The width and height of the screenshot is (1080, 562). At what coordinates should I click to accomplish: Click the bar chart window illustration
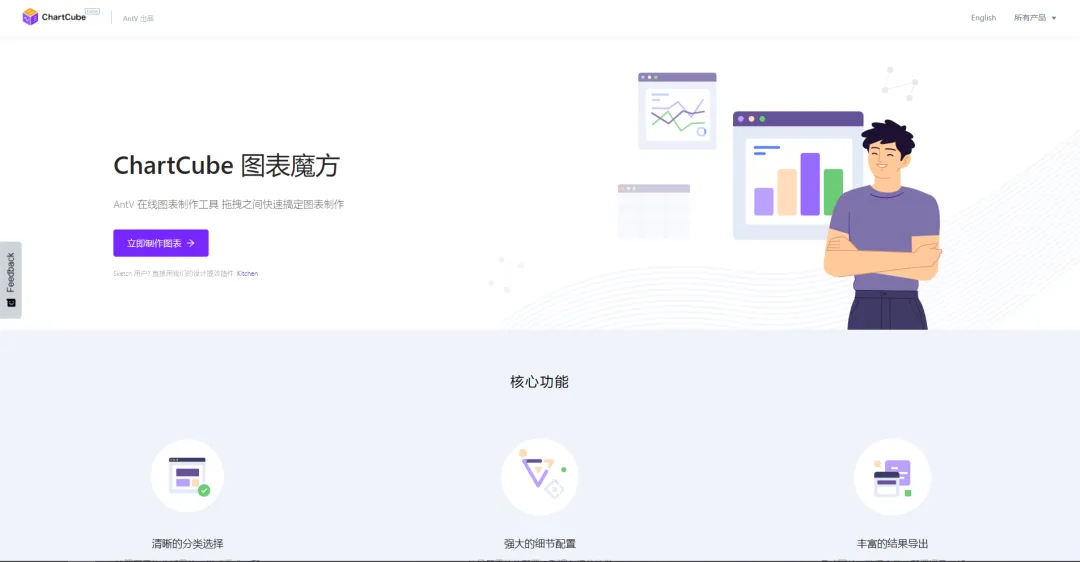click(x=798, y=176)
